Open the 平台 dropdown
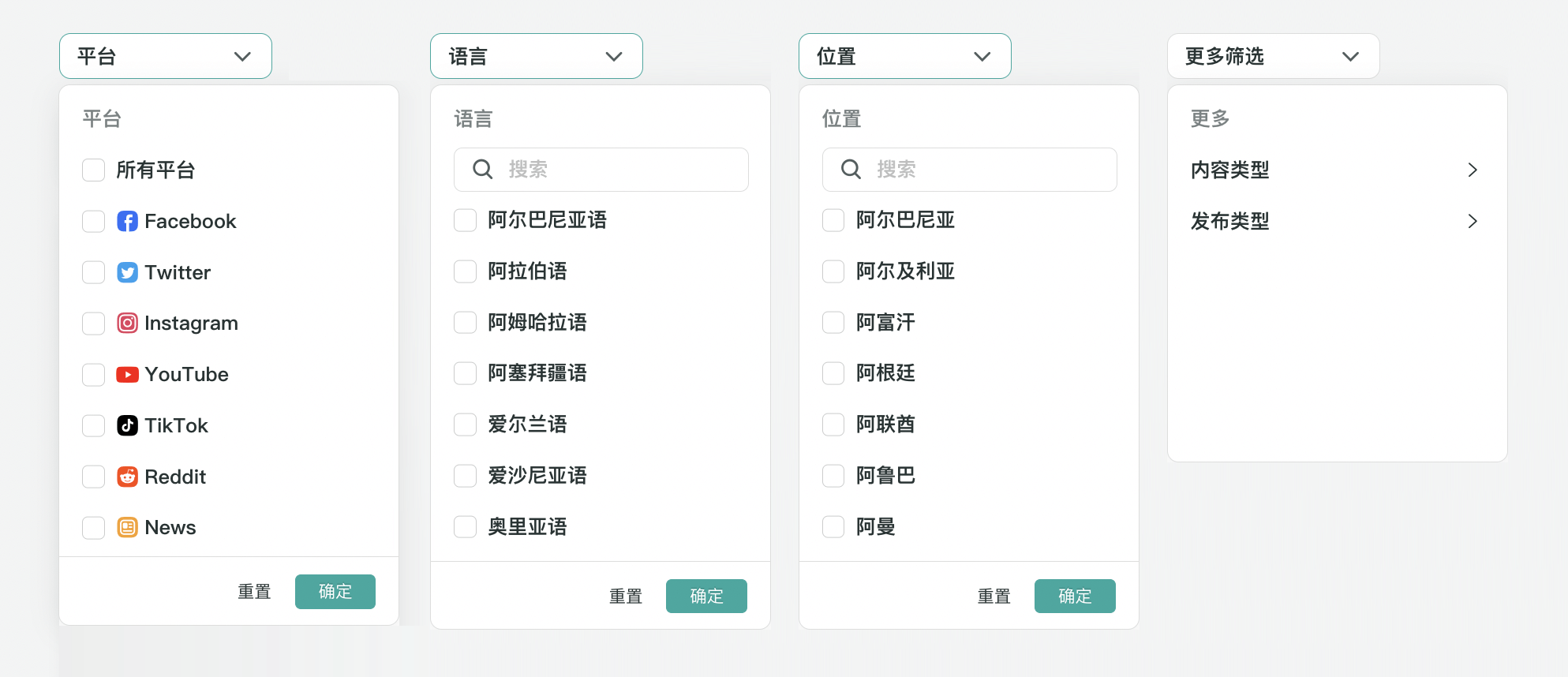This screenshot has width=1568, height=677. click(166, 57)
